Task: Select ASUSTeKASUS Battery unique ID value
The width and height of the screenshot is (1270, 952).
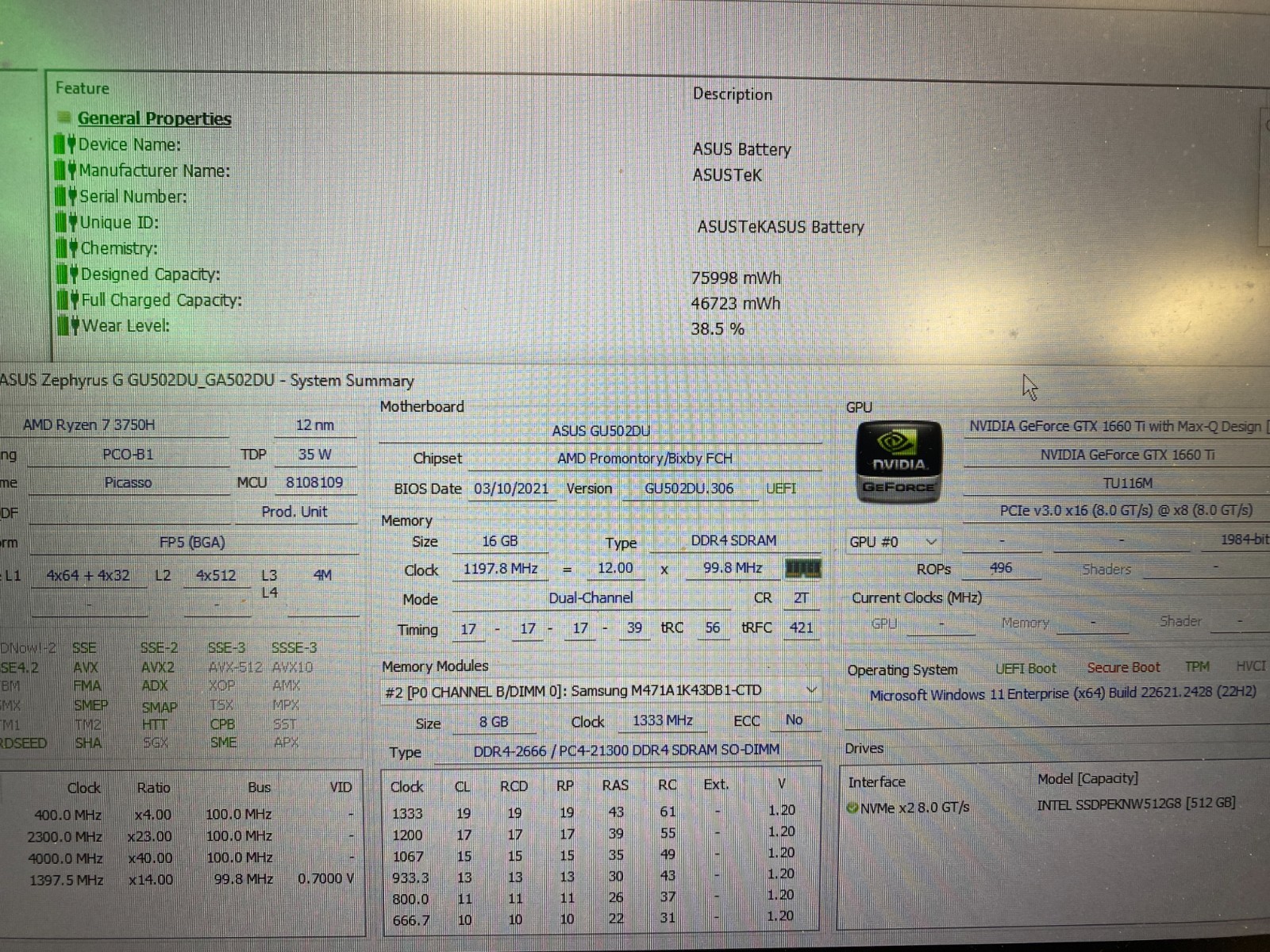Action: coord(781,227)
